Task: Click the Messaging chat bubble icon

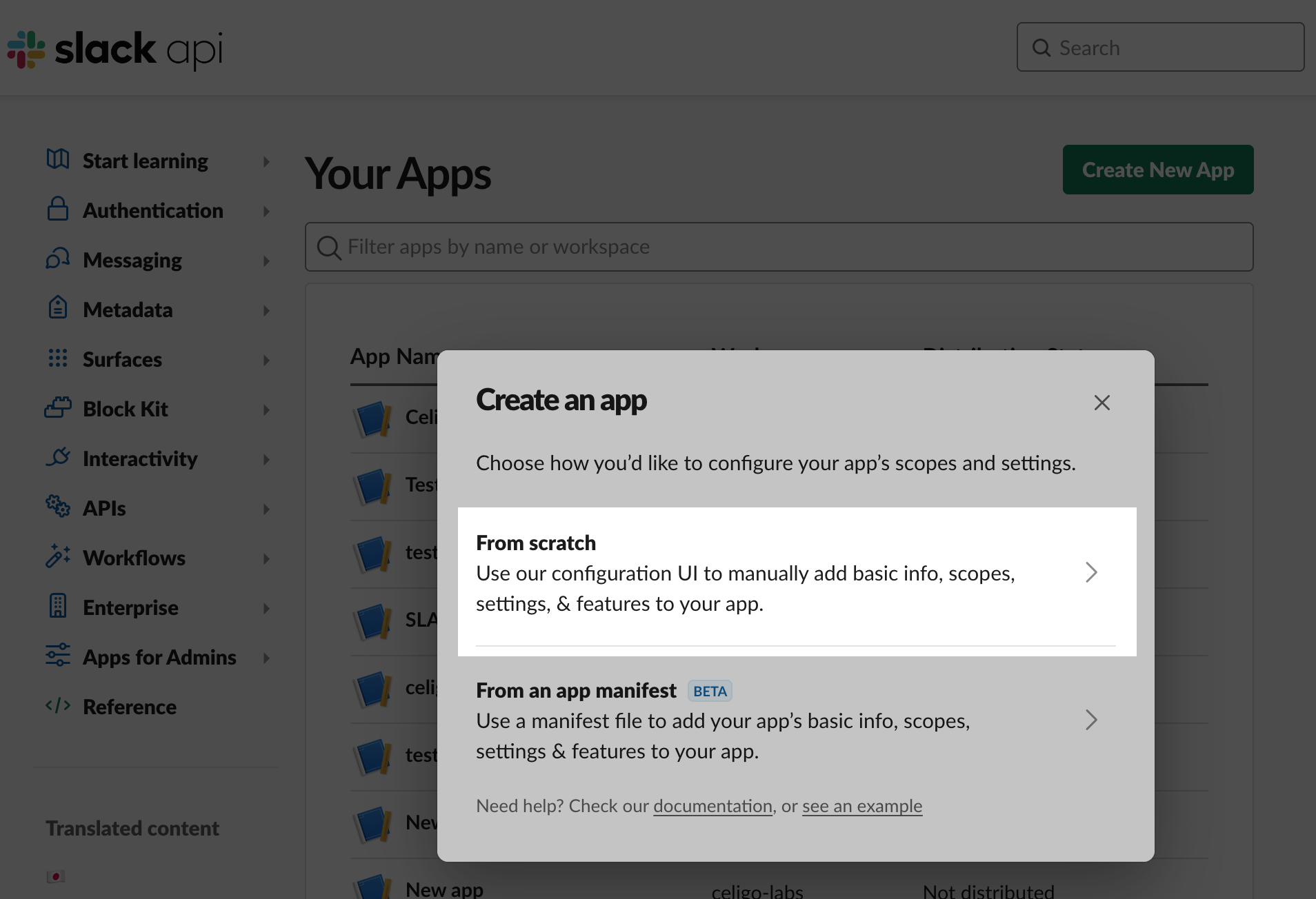Action: click(x=58, y=259)
